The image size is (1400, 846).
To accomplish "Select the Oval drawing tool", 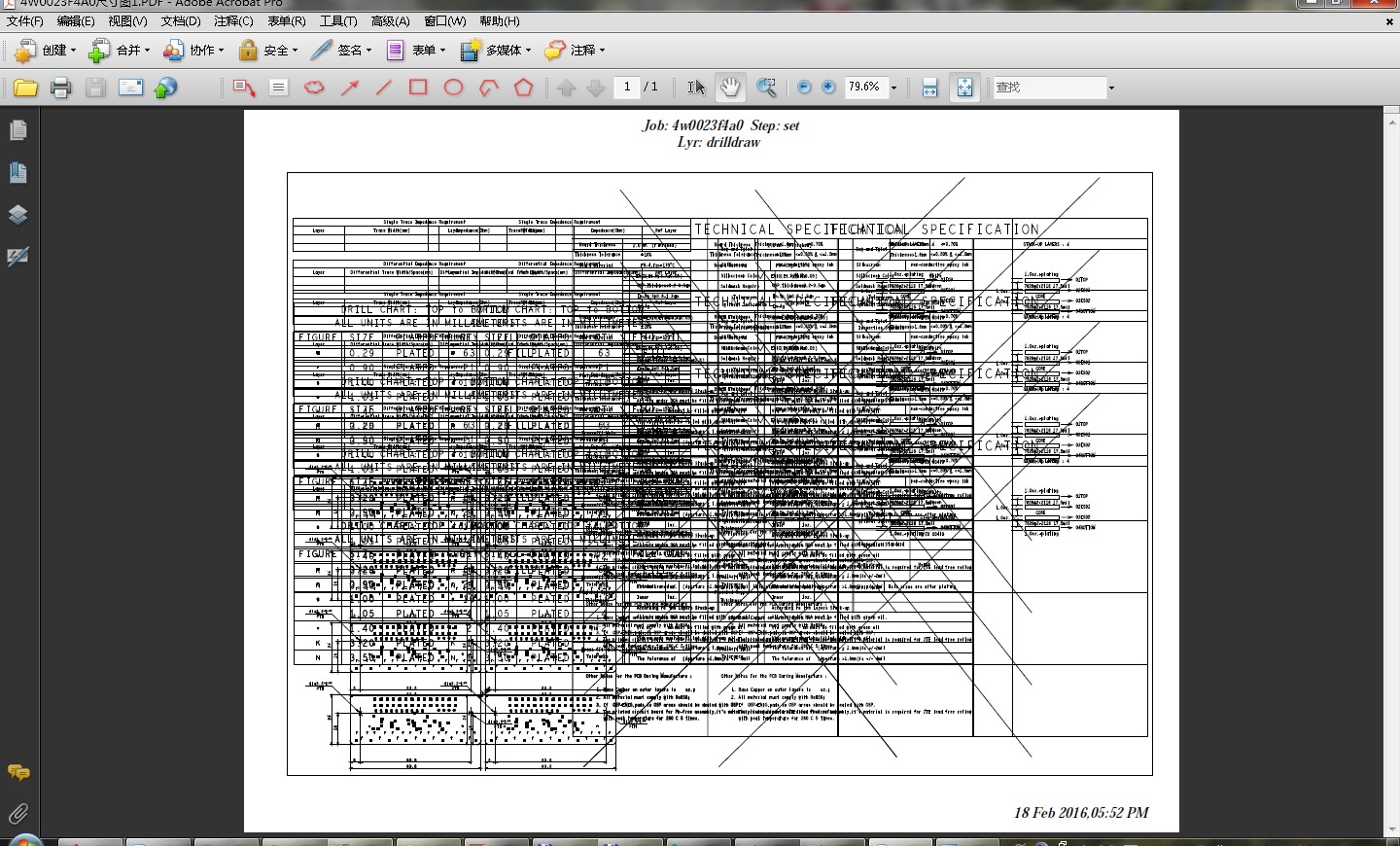I will pyautogui.click(x=453, y=88).
